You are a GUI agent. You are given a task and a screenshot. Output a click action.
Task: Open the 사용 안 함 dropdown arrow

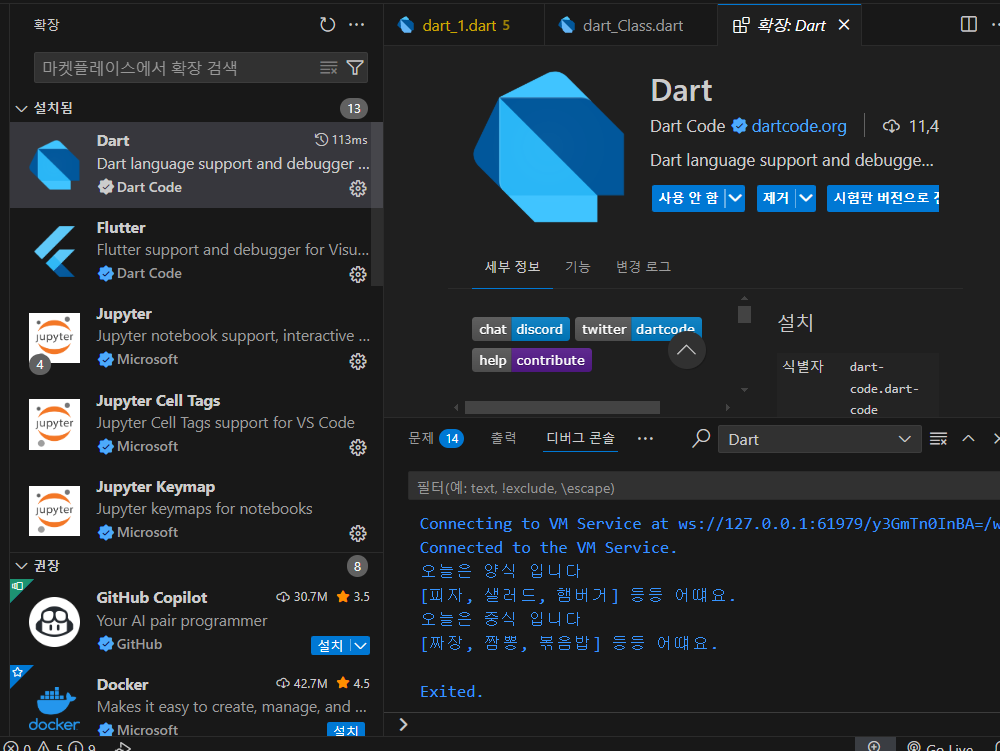pyautogui.click(x=735, y=198)
